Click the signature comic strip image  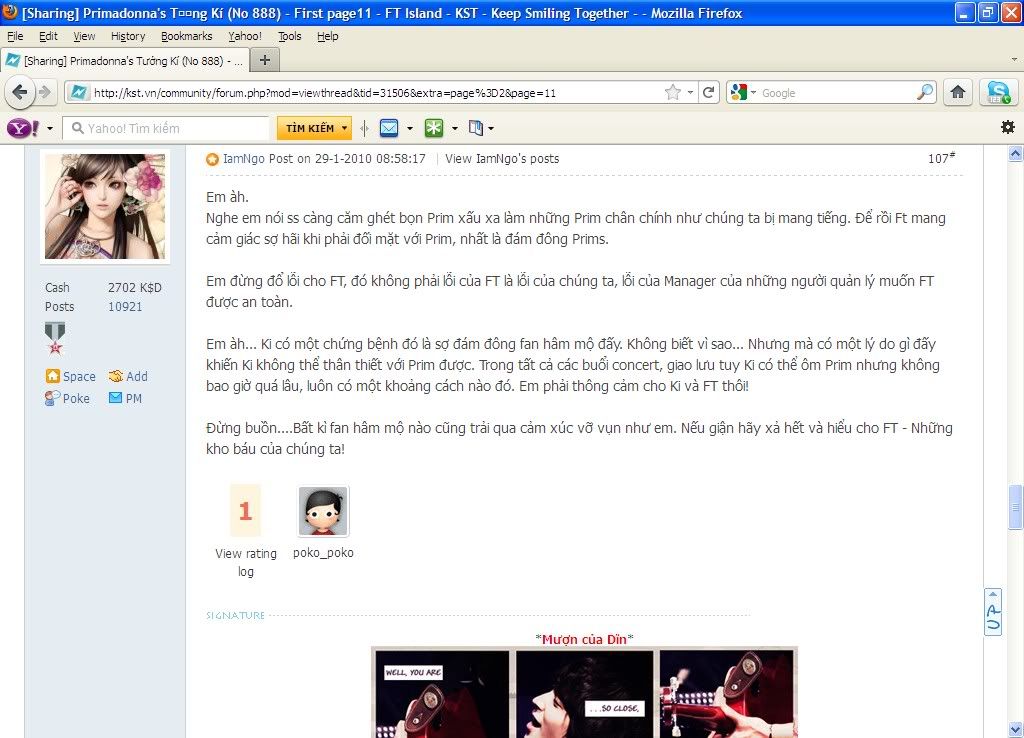coord(584,693)
